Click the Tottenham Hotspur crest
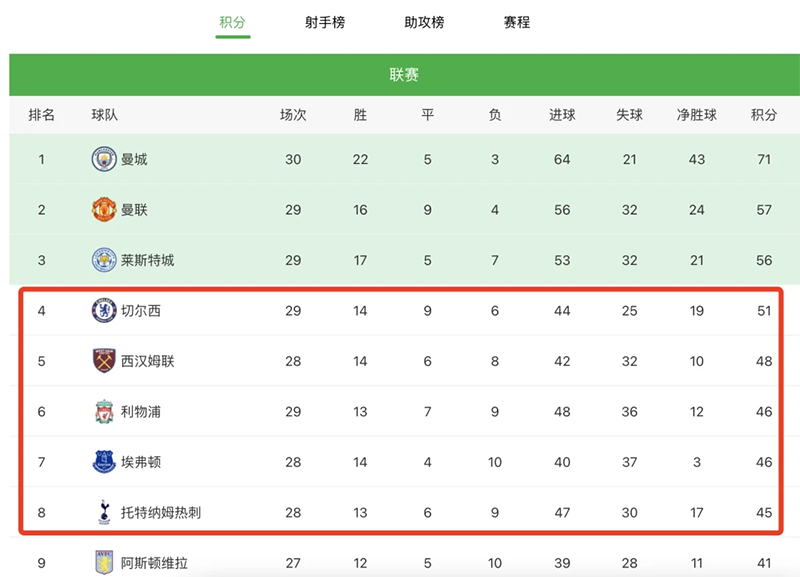Image resolution: width=800 pixels, height=577 pixels. (x=104, y=513)
